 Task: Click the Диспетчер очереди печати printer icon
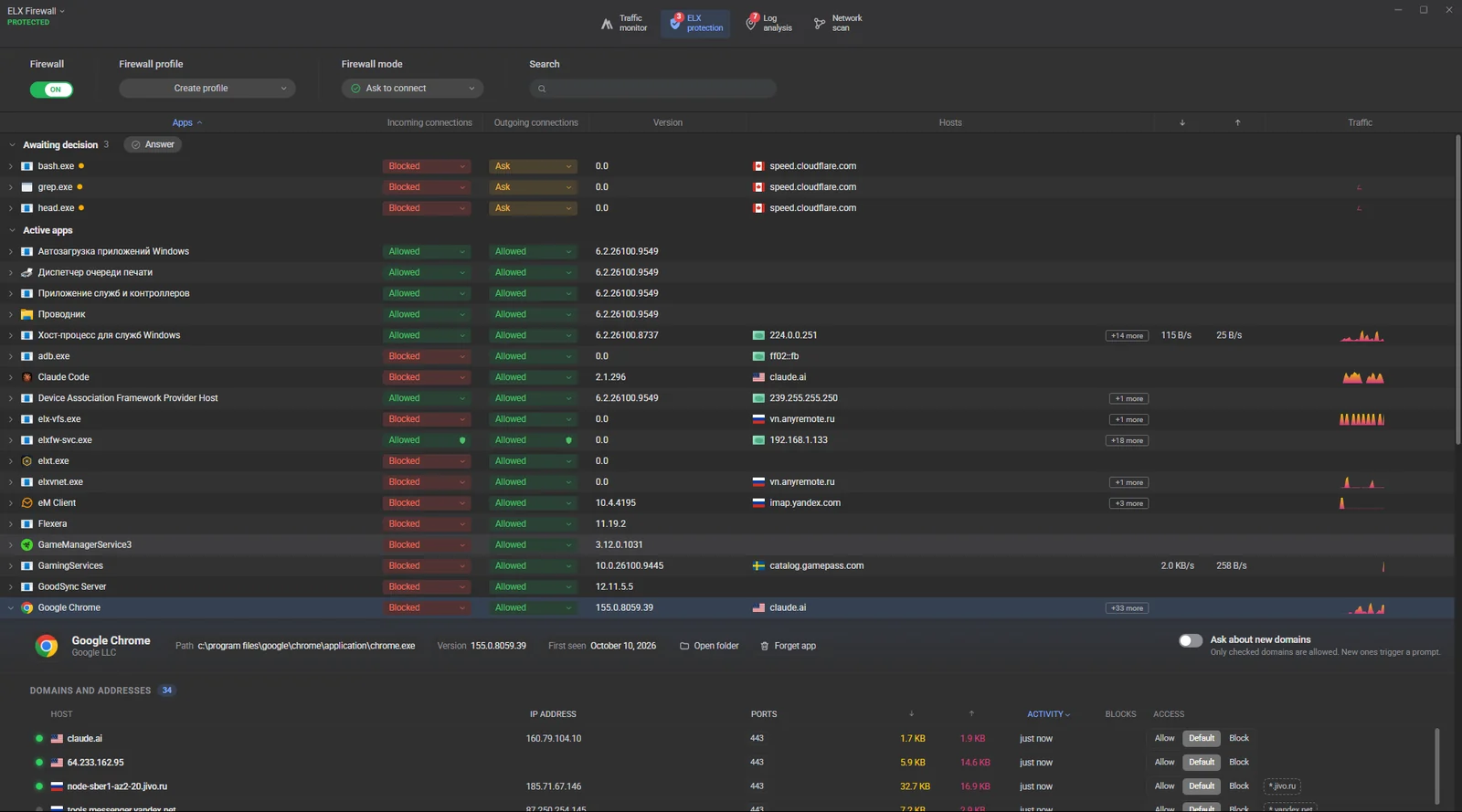(x=26, y=272)
